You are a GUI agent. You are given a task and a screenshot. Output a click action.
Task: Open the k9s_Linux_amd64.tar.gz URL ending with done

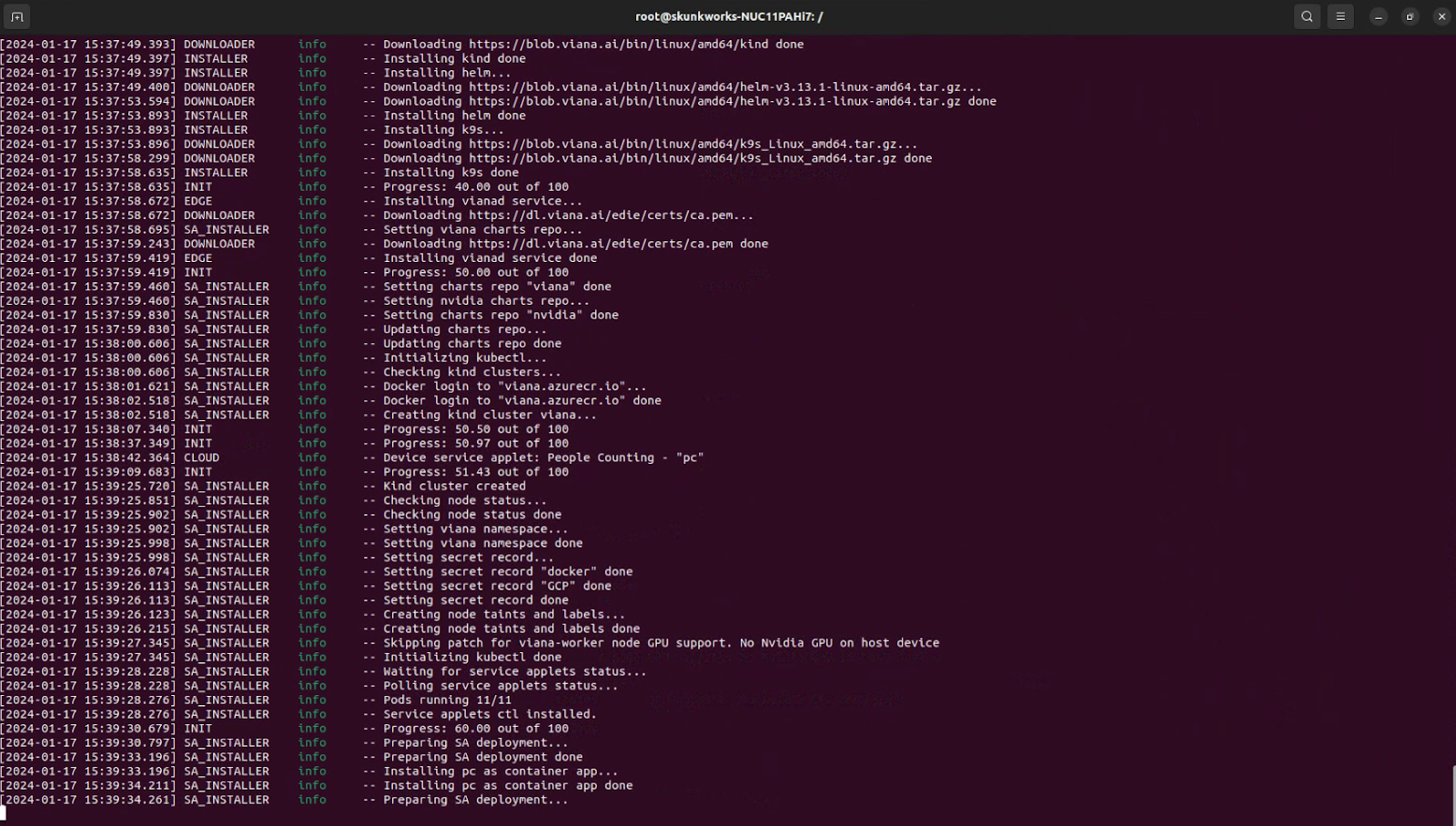point(682,158)
